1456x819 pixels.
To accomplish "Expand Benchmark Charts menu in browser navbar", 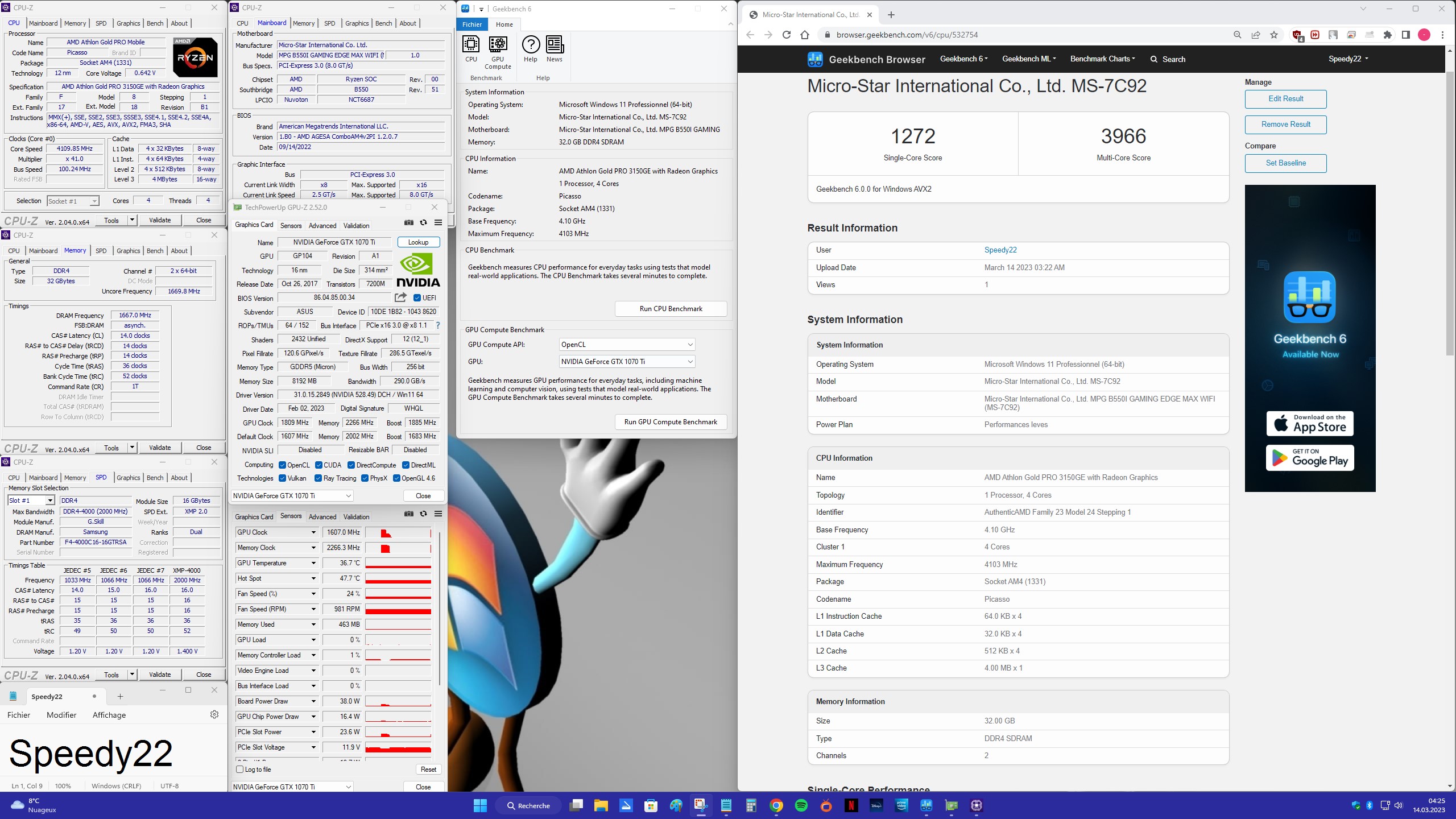I will tap(1102, 59).
